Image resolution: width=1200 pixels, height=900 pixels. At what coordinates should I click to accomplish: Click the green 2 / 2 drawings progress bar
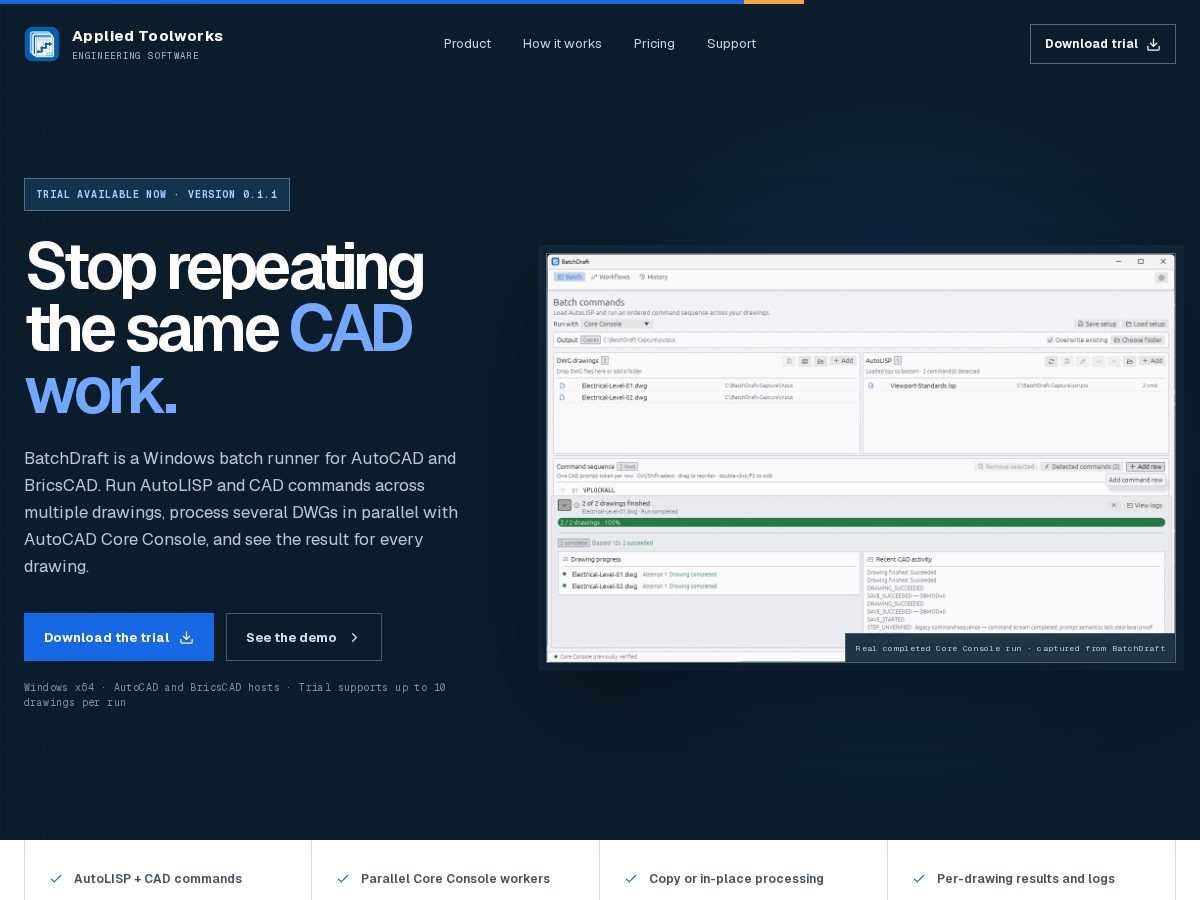point(861,522)
